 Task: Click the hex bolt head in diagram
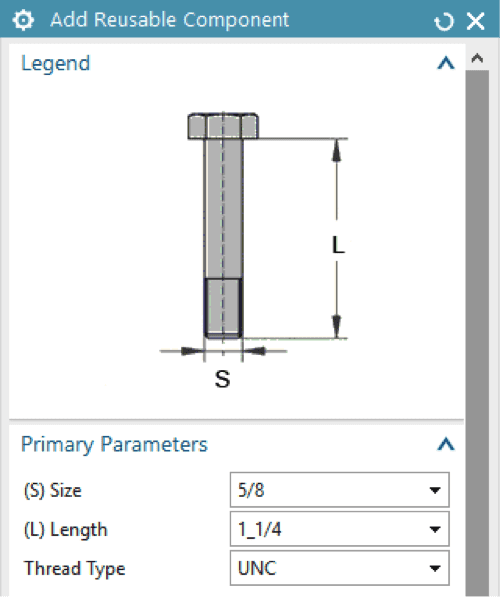223,126
